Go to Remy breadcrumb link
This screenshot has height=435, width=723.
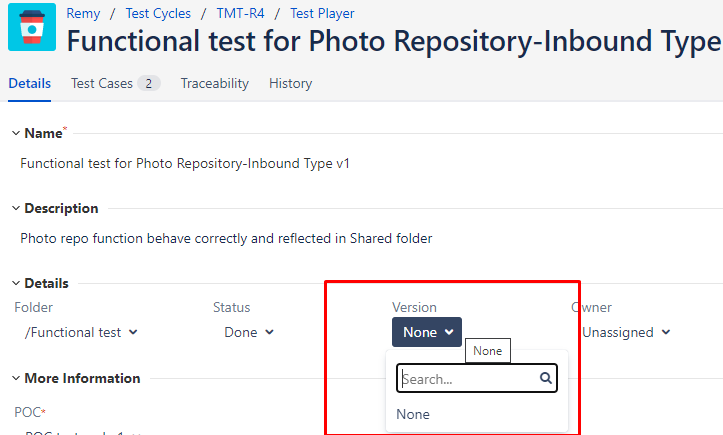[83, 13]
